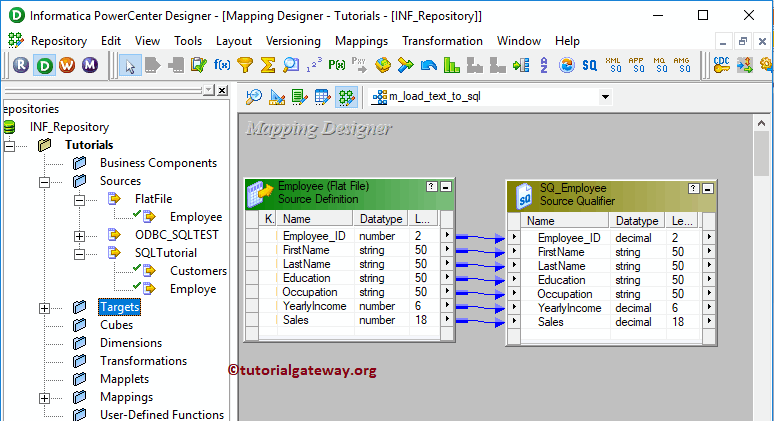This screenshot has height=421, width=774.
Task: Add the blue curved-arrow Update Strategy
Action: [428, 65]
